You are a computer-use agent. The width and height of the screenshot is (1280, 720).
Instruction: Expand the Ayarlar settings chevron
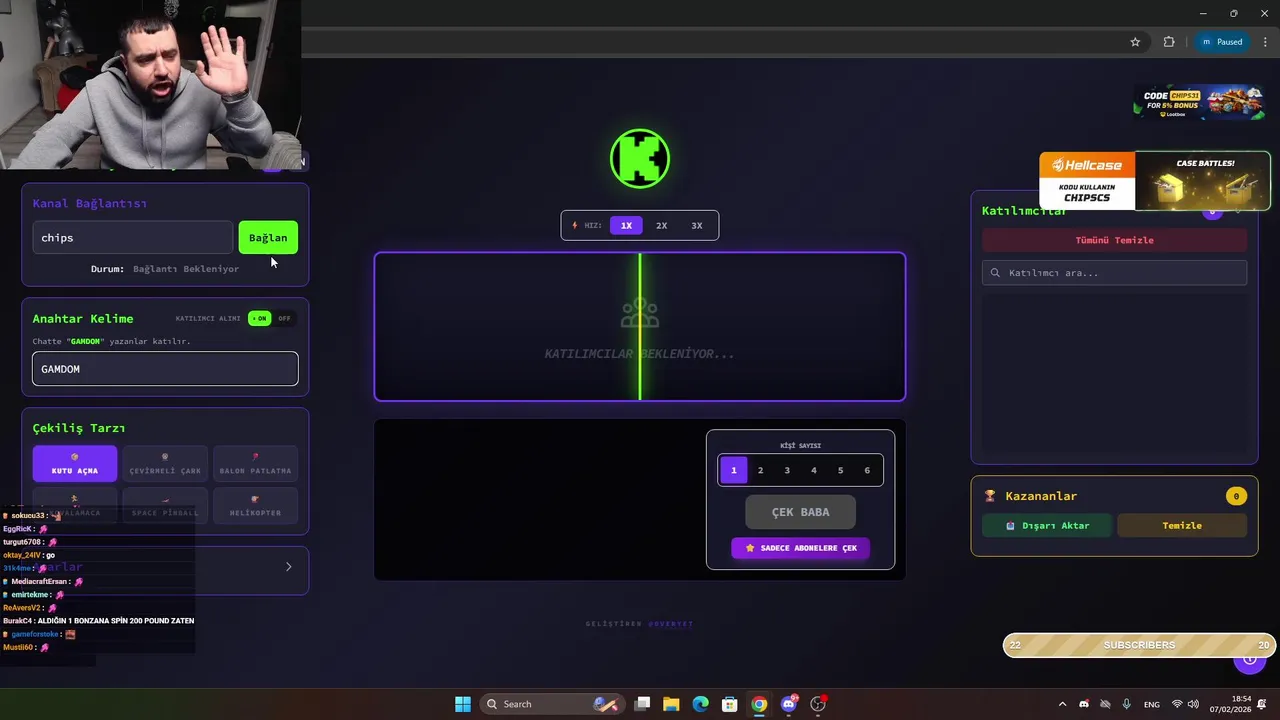288,567
